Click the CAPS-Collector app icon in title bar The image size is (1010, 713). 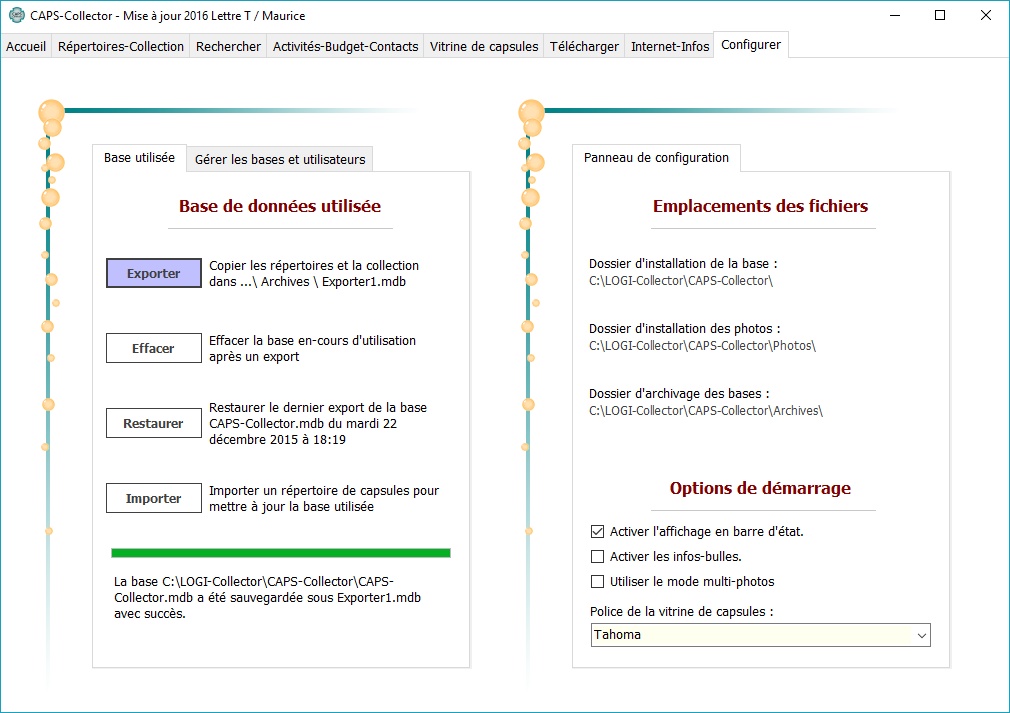coord(17,15)
